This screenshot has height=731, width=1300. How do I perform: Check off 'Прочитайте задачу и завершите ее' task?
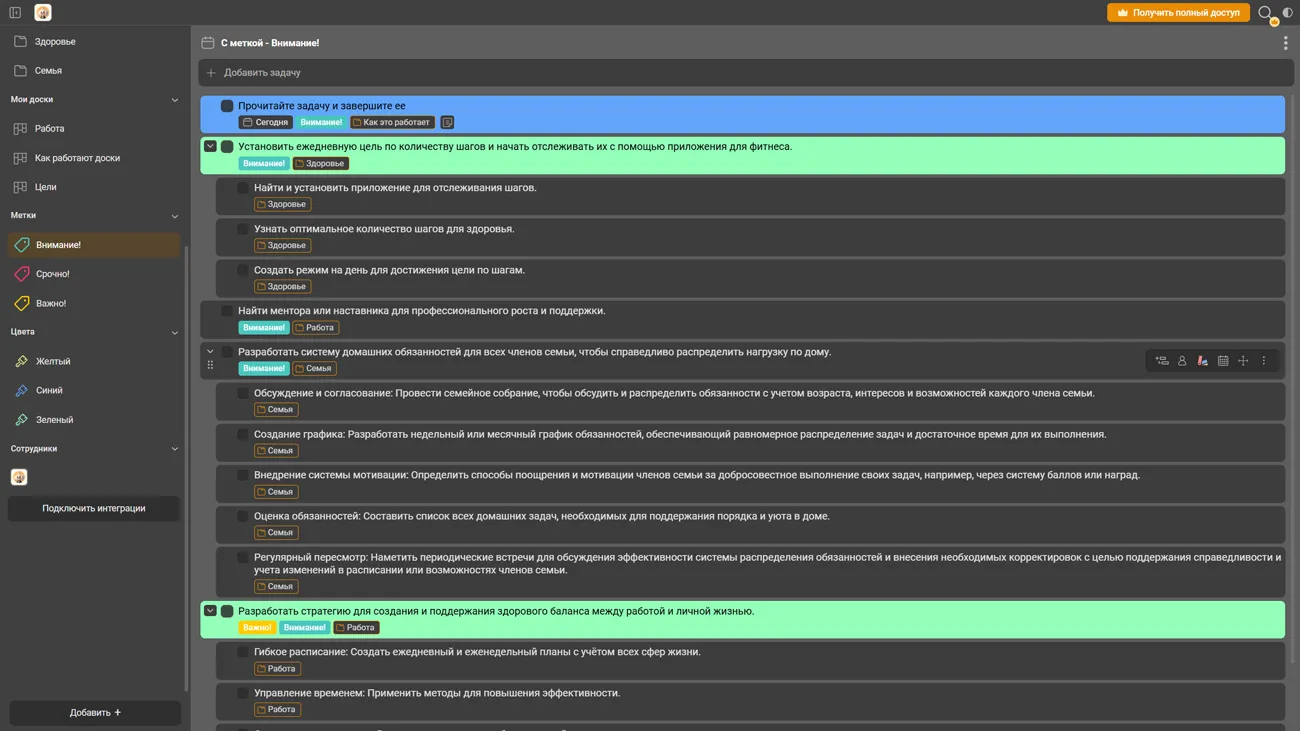coord(227,106)
